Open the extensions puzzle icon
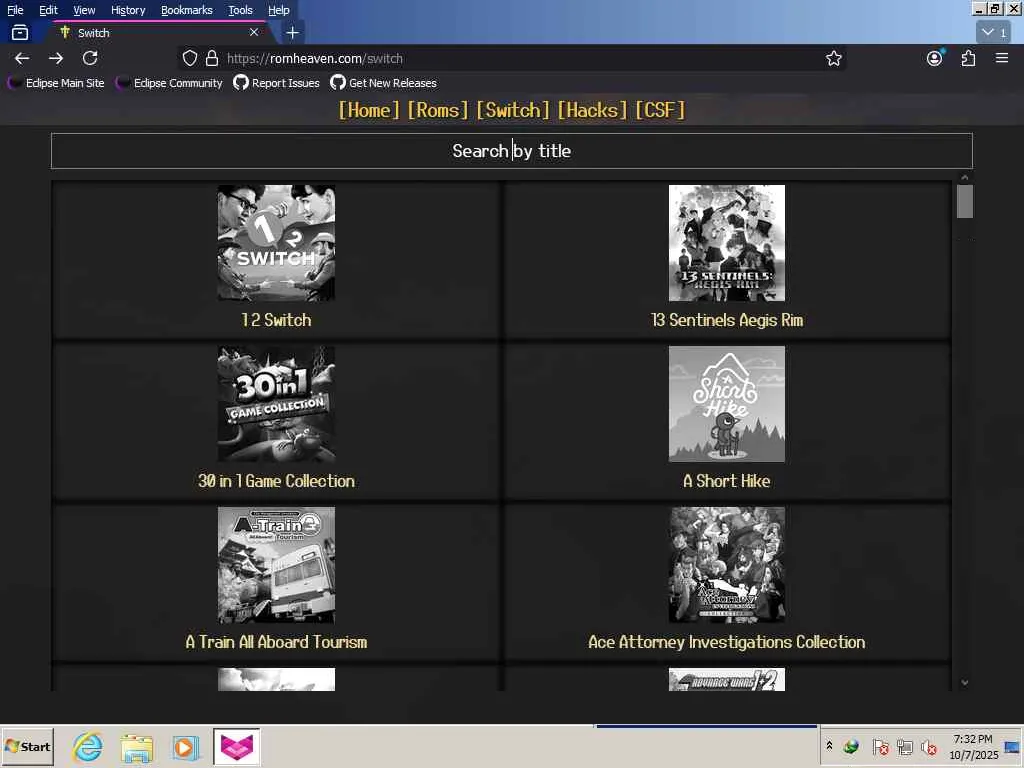 (968, 58)
